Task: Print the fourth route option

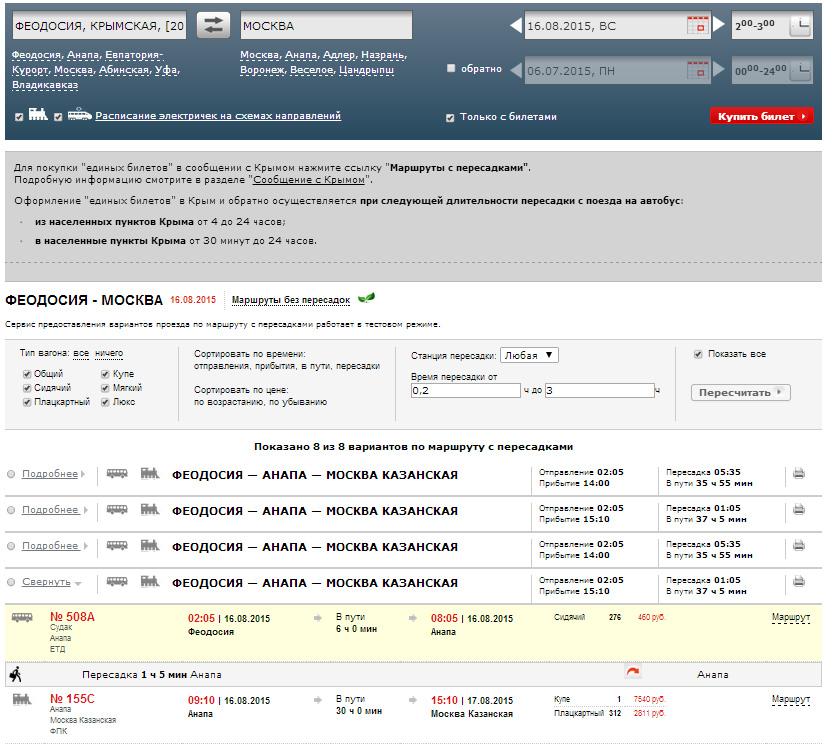Action: click(798, 582)
